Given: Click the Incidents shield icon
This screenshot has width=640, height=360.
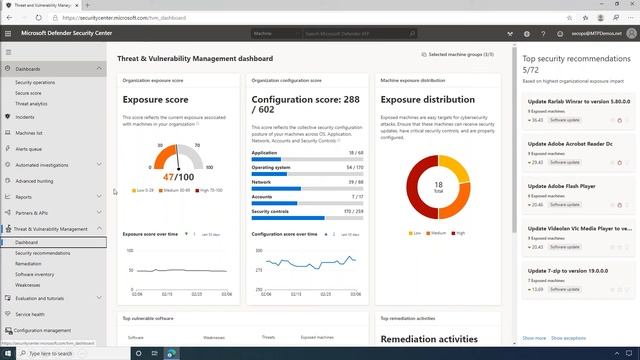Looking at the screenshot, I should (x=8, y=117).
